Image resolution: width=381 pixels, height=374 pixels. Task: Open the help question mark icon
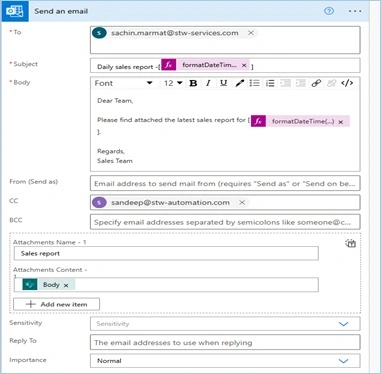point(329,11)
